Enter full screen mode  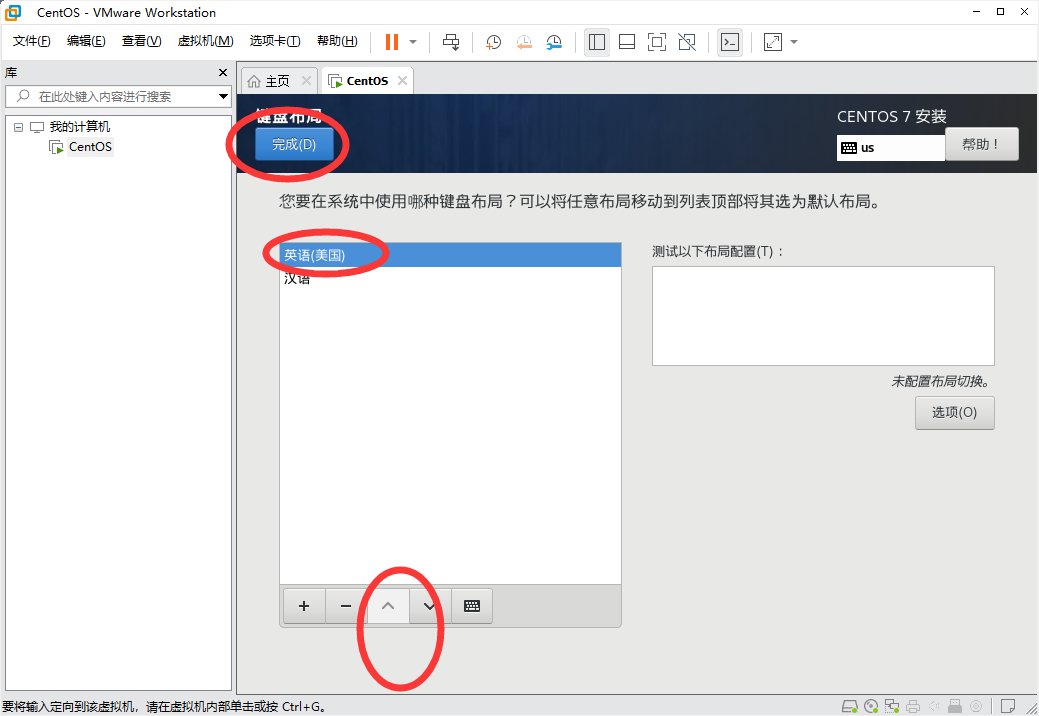(x=657, y=42)
